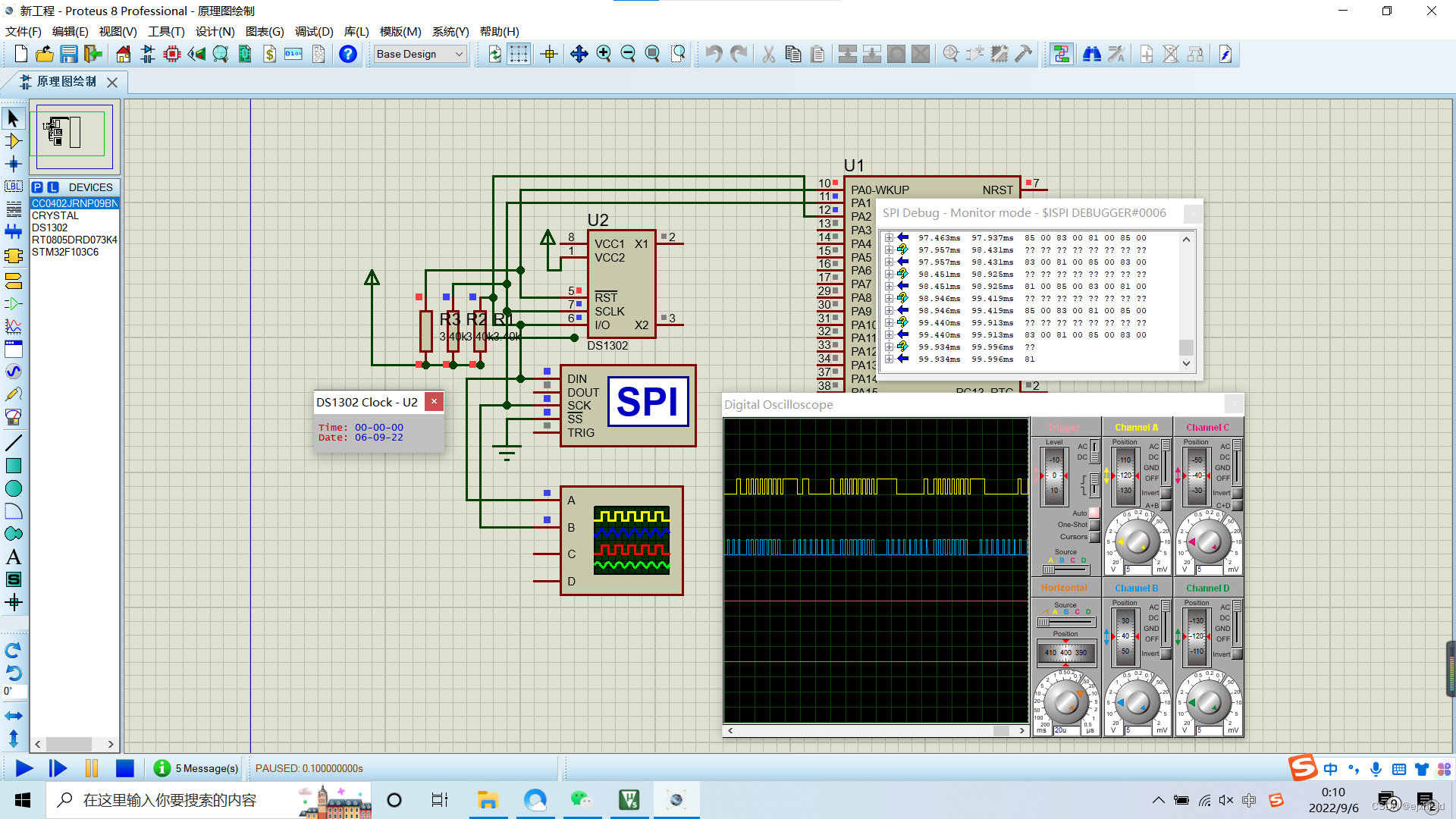Toggle Channel A Invert button
The image size is (1456, 819).
coord(1166,493)
